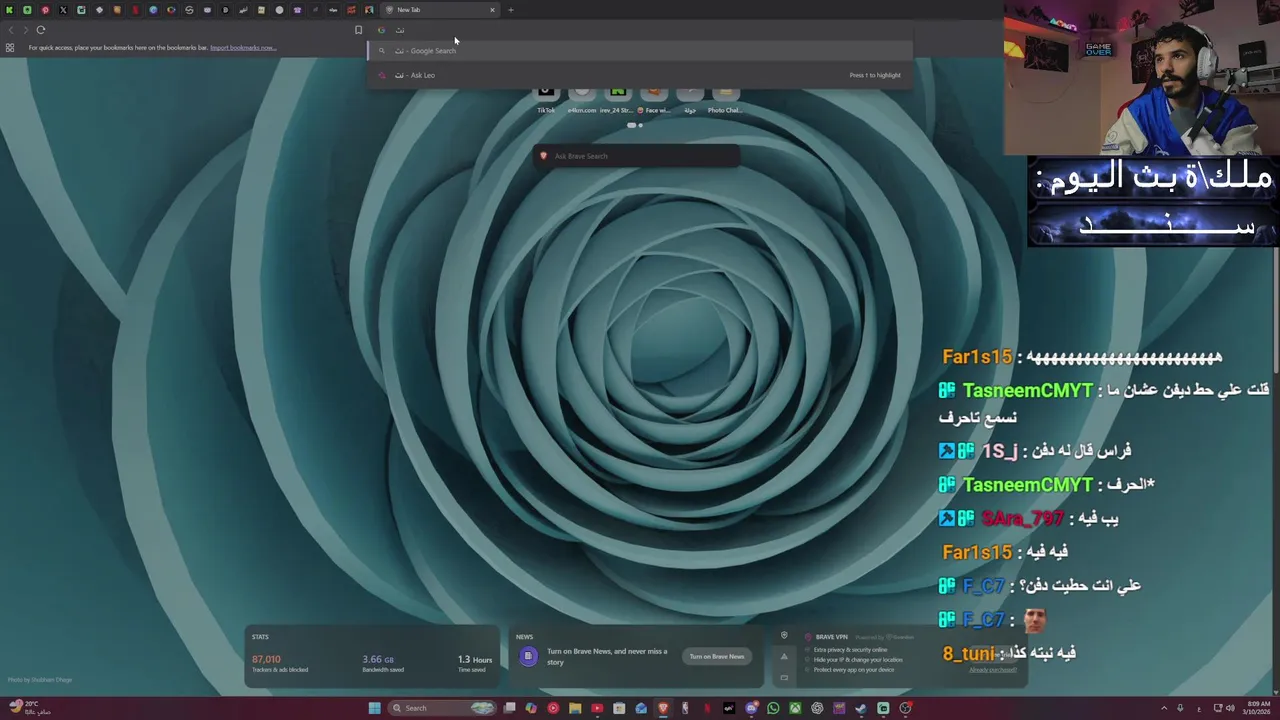Screen dimensions: 1280x720
Task: Click the Already purchased link
Action: (992, 669)
